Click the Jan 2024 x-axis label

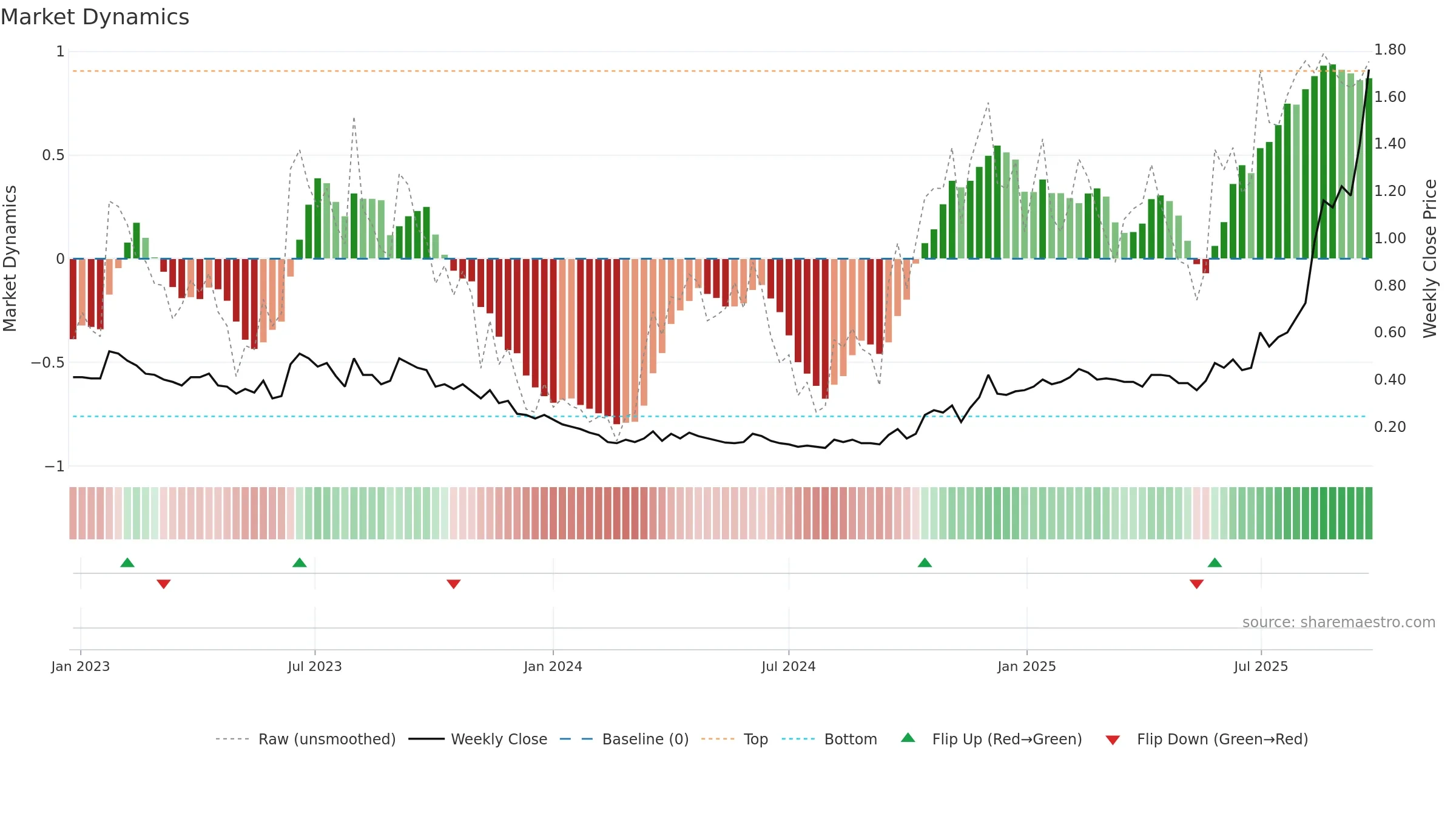point(553,667)
